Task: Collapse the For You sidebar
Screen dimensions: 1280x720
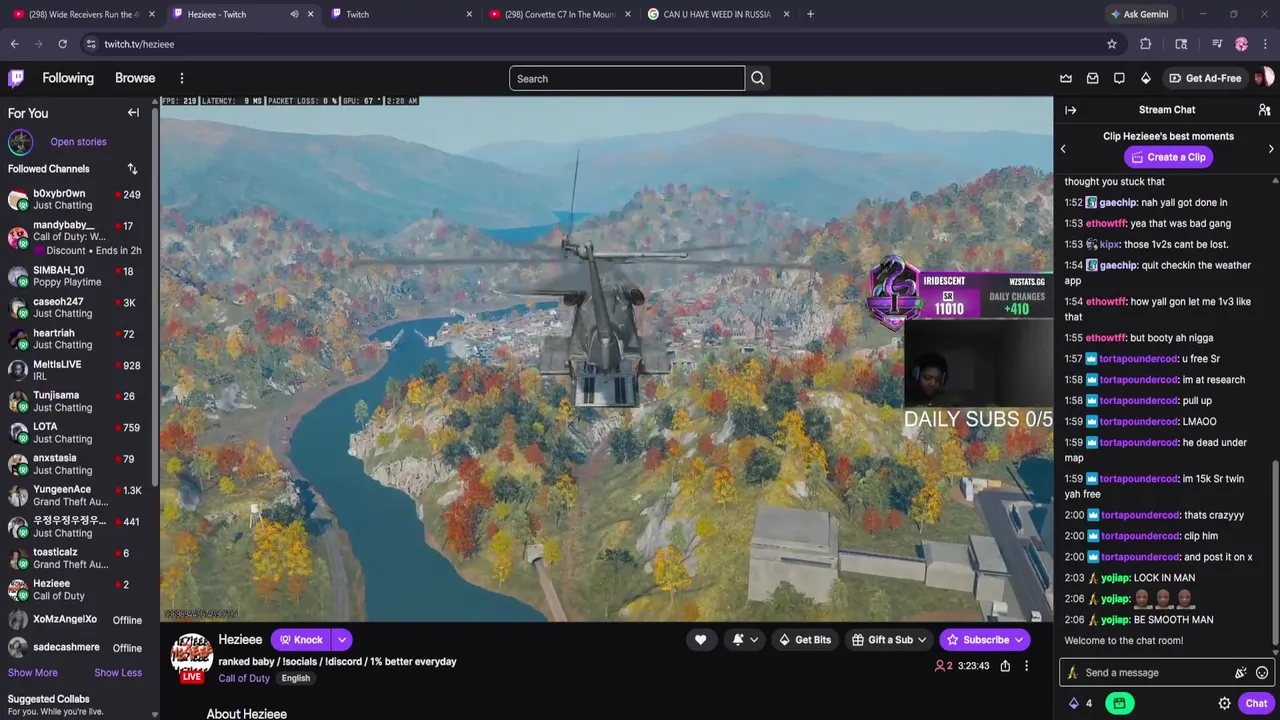Action: (133, 113)
